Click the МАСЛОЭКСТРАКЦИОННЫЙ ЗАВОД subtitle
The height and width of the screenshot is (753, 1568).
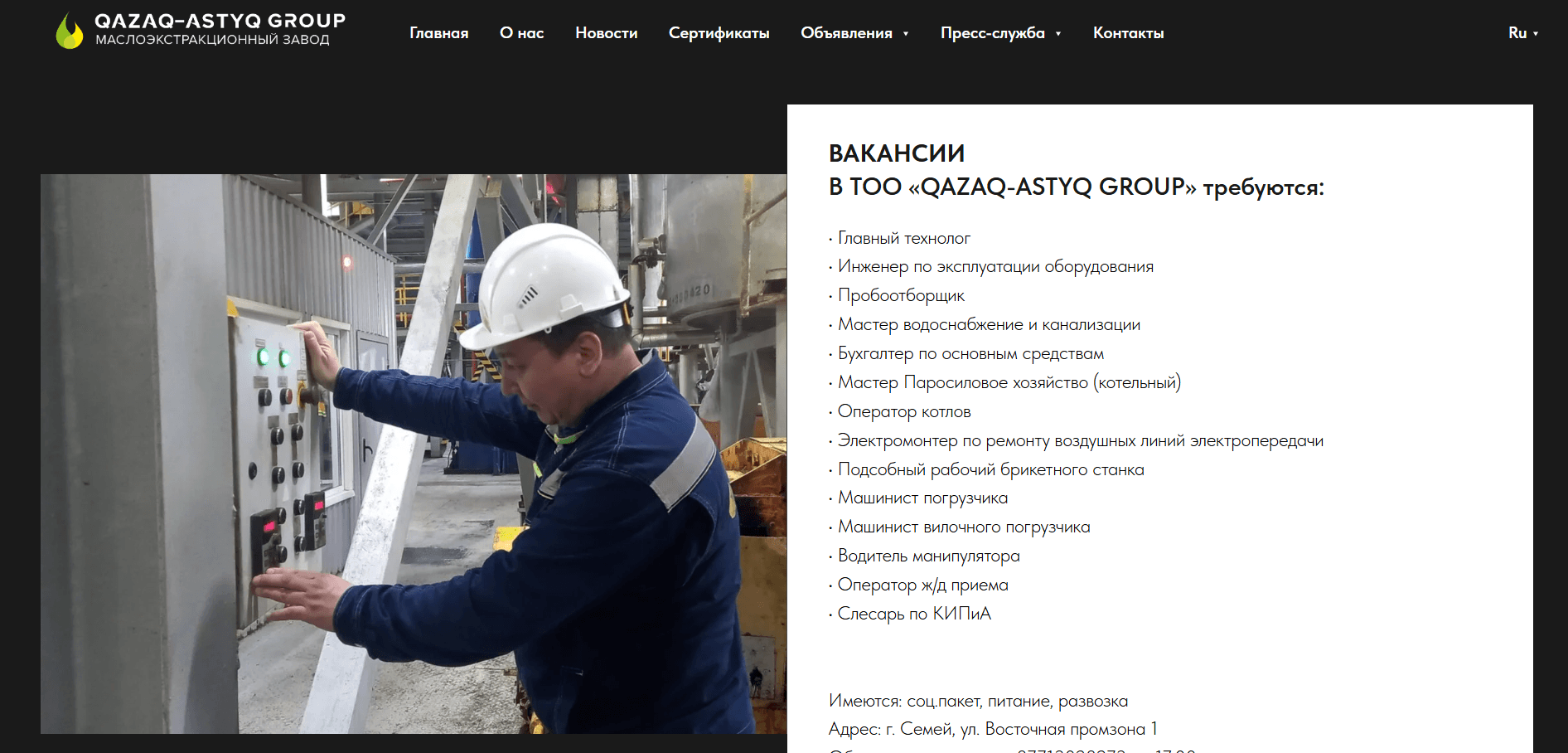coord(212,40)
